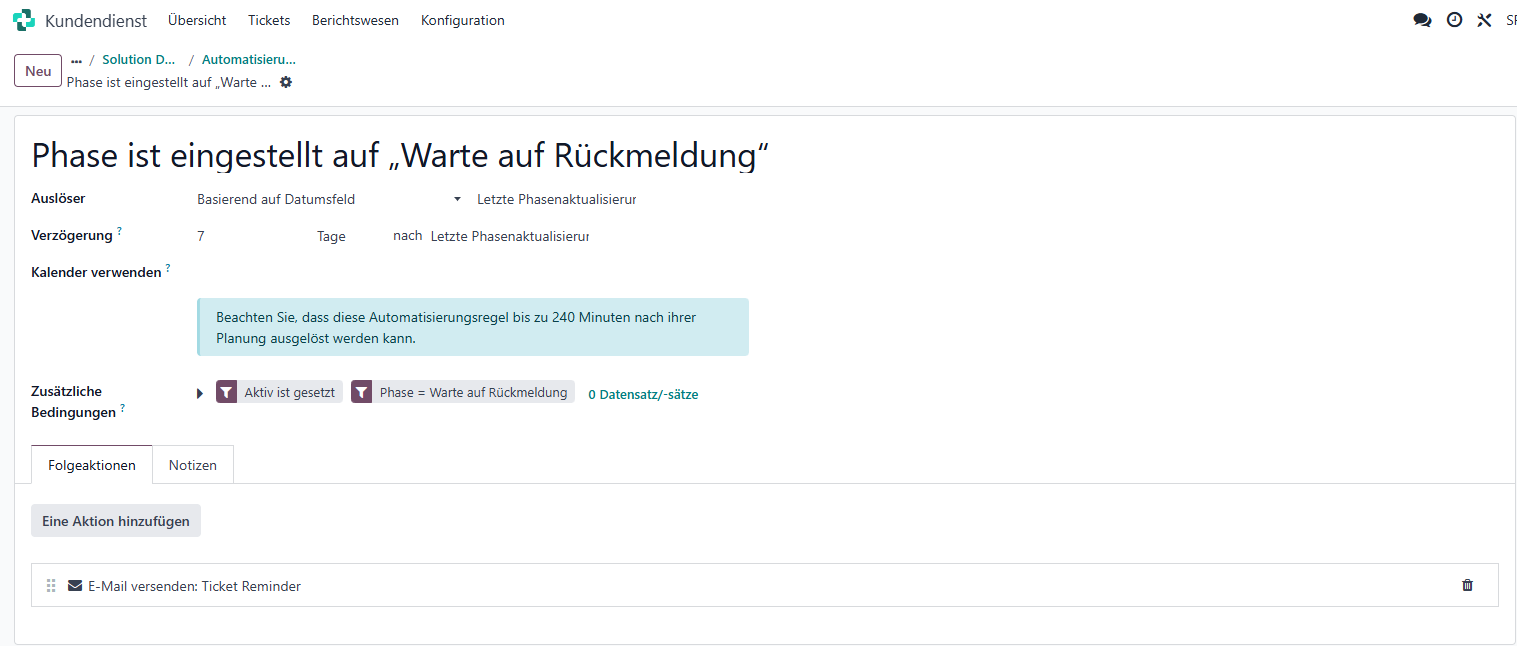Delete the Ticket Reminder action with trash icon

1468,586
